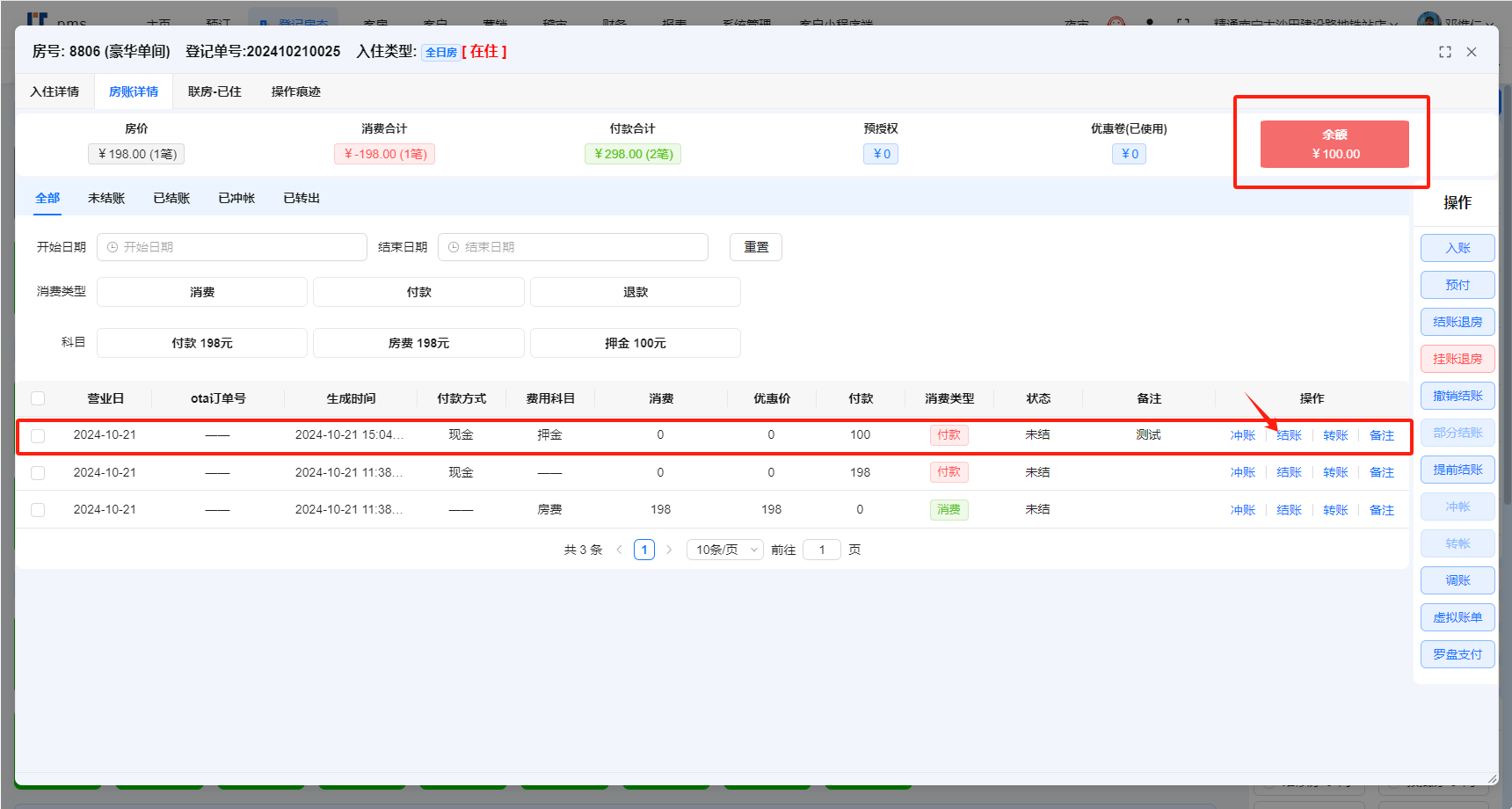
Task: Click the fullscreen expand icon in dialog header
Action: pyautogui.click(x=1444, y=52)
